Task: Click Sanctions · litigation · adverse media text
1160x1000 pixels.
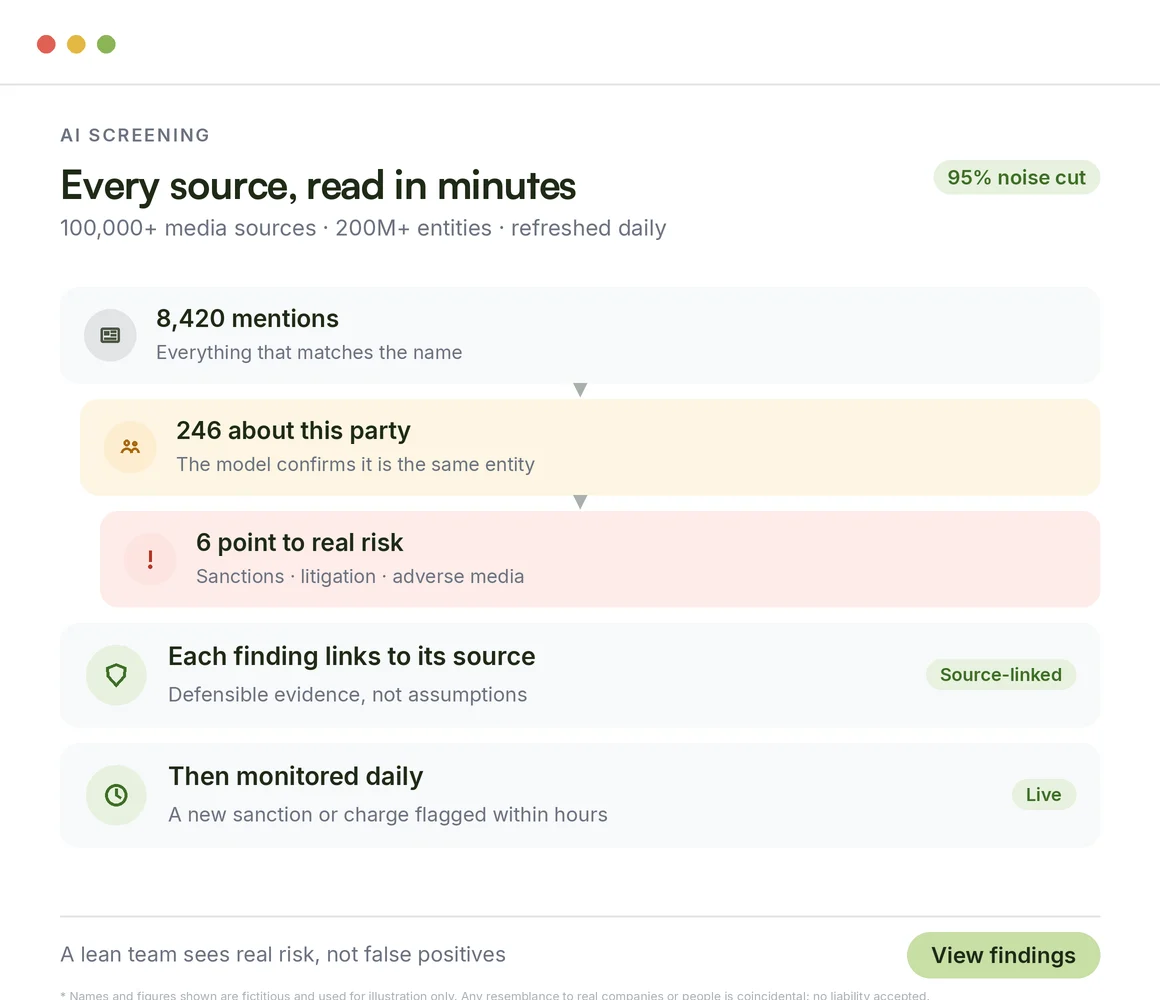Action: click(x=360, y=576)
